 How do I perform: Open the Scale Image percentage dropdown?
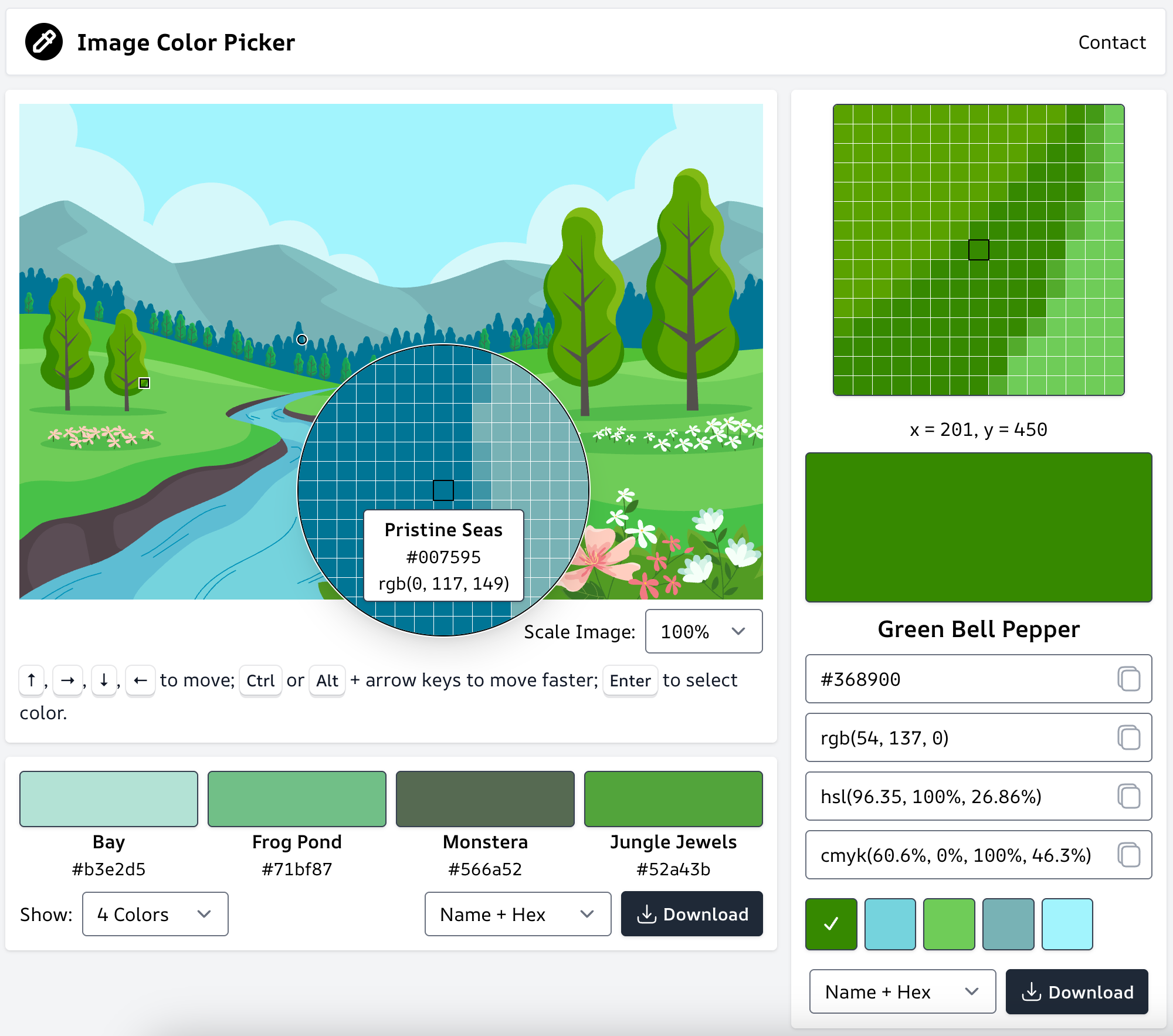(x=703, y=632)
